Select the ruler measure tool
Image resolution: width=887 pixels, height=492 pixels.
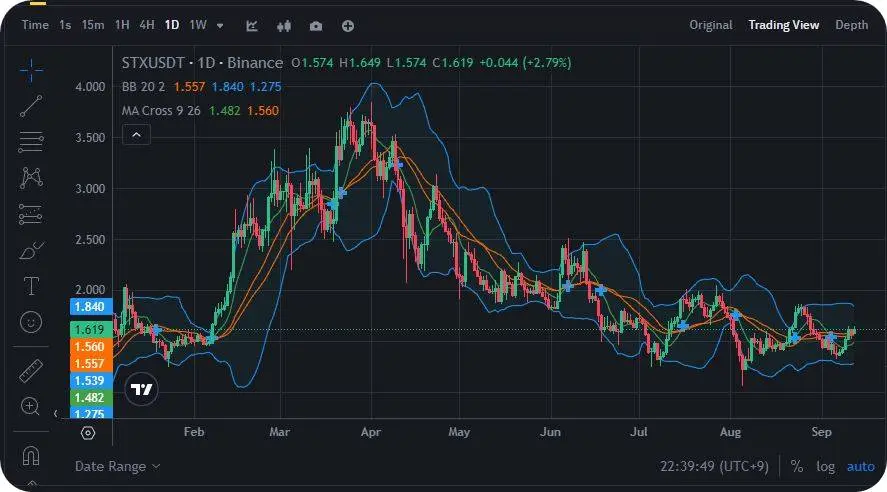pos(31,370)
